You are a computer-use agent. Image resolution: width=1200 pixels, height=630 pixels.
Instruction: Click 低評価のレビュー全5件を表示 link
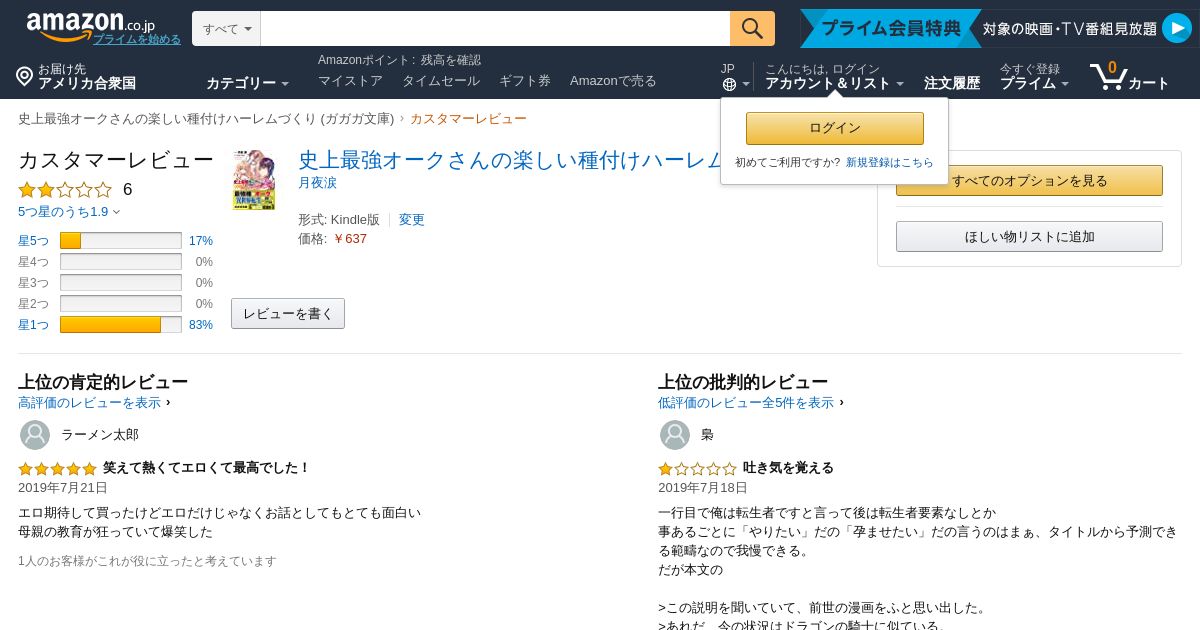(x=746, y=402)
